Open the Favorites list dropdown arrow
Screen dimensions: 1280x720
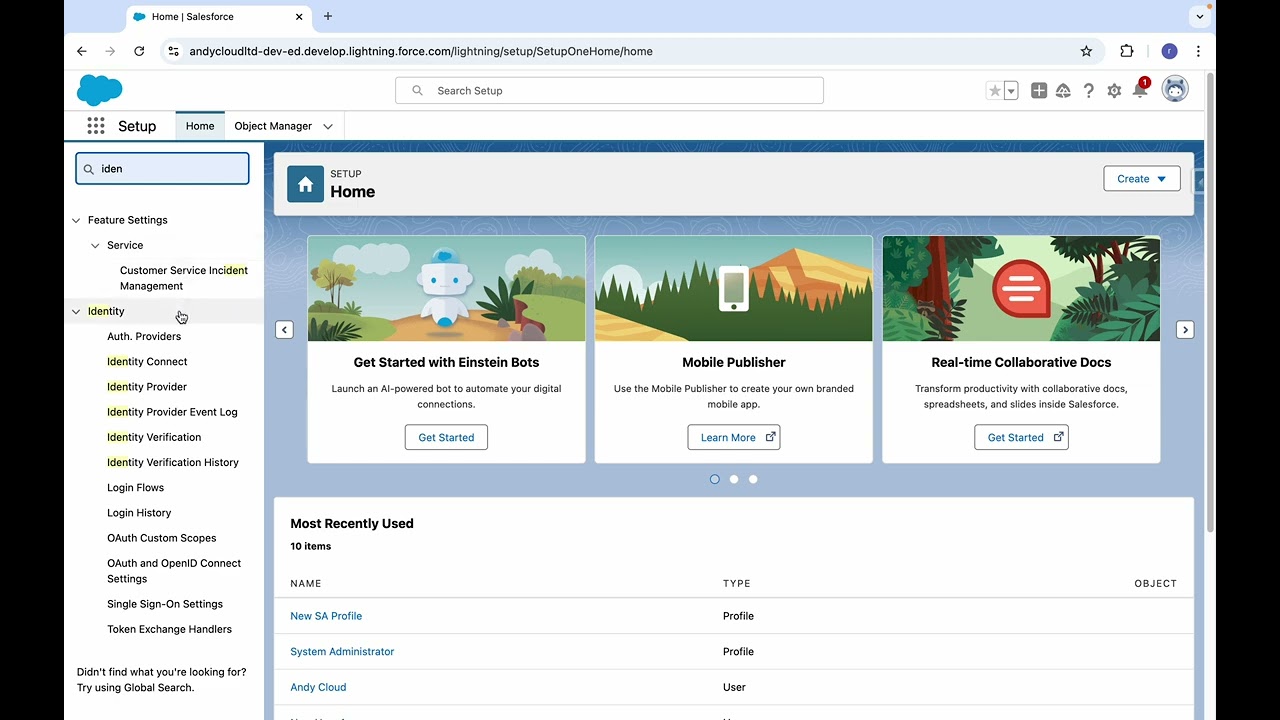tap(1011, 91)
